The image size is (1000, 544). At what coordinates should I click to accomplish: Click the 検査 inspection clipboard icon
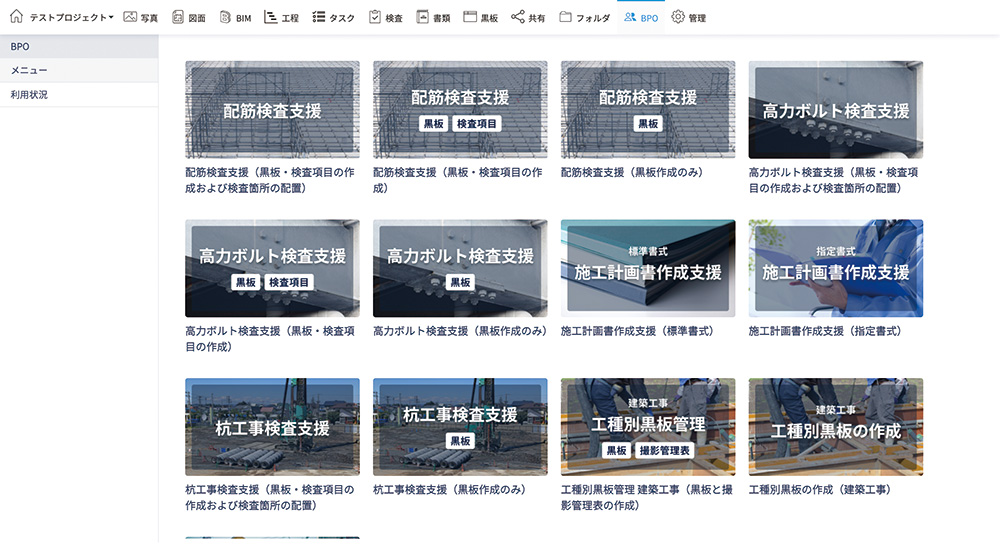click(x=375, y=17)
